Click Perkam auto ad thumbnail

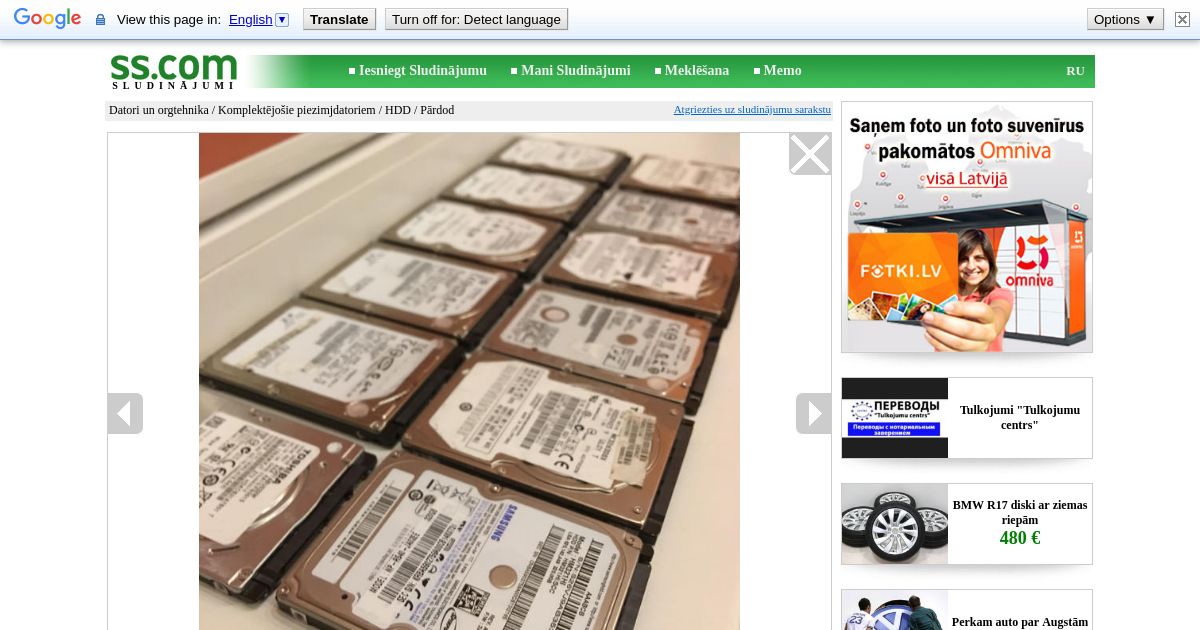click(x=895, y=610)
